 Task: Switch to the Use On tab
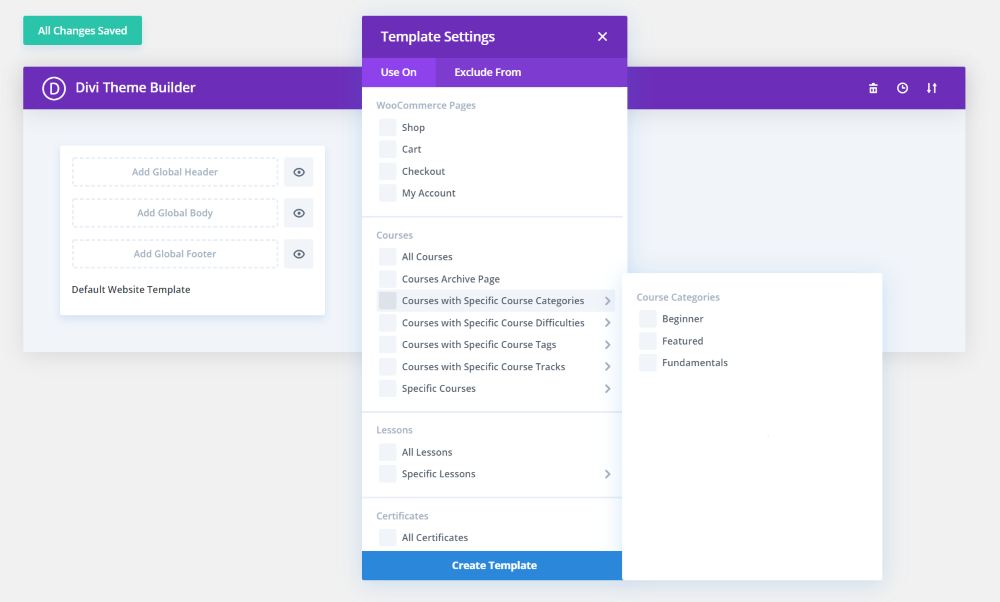[399, 72]
